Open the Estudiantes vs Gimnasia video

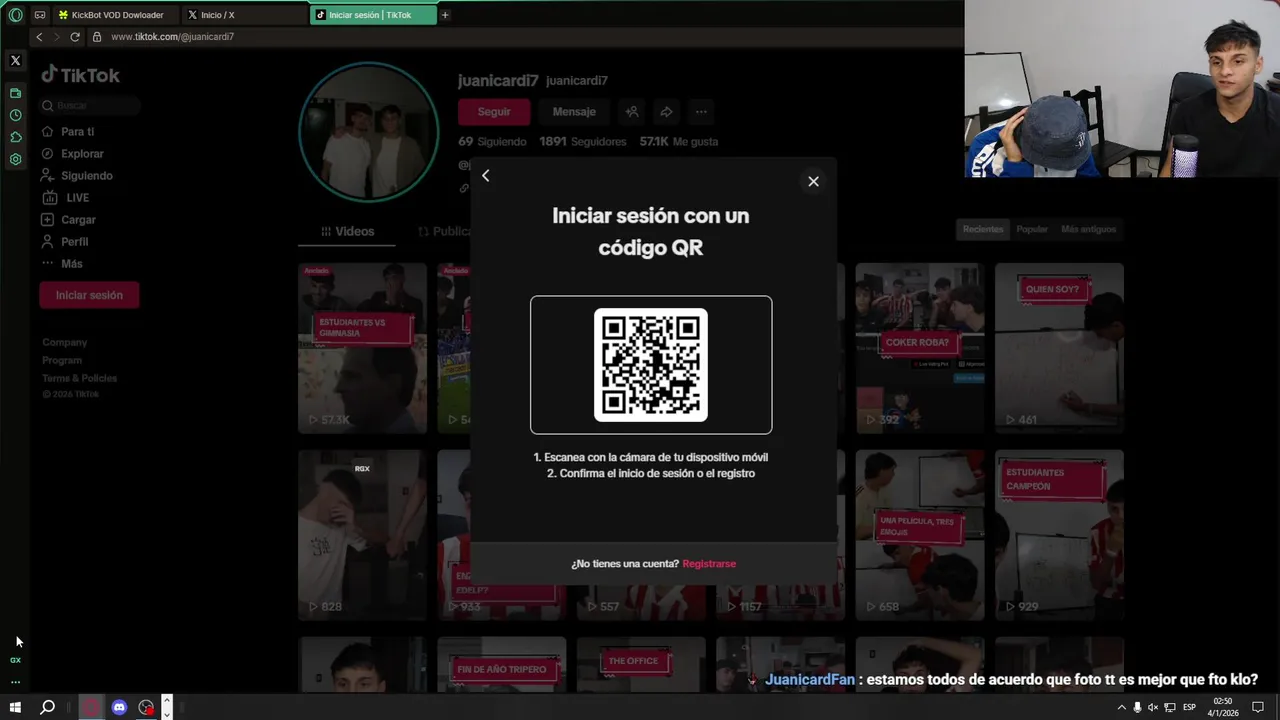362,348
